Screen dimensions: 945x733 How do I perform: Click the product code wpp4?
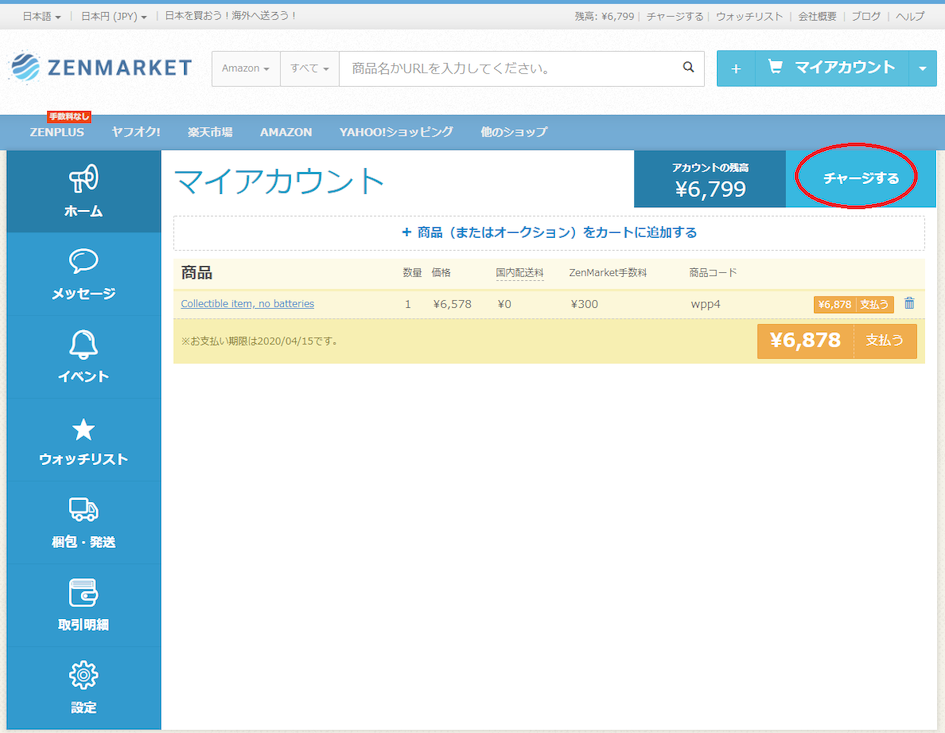click(x=705, y=304)
